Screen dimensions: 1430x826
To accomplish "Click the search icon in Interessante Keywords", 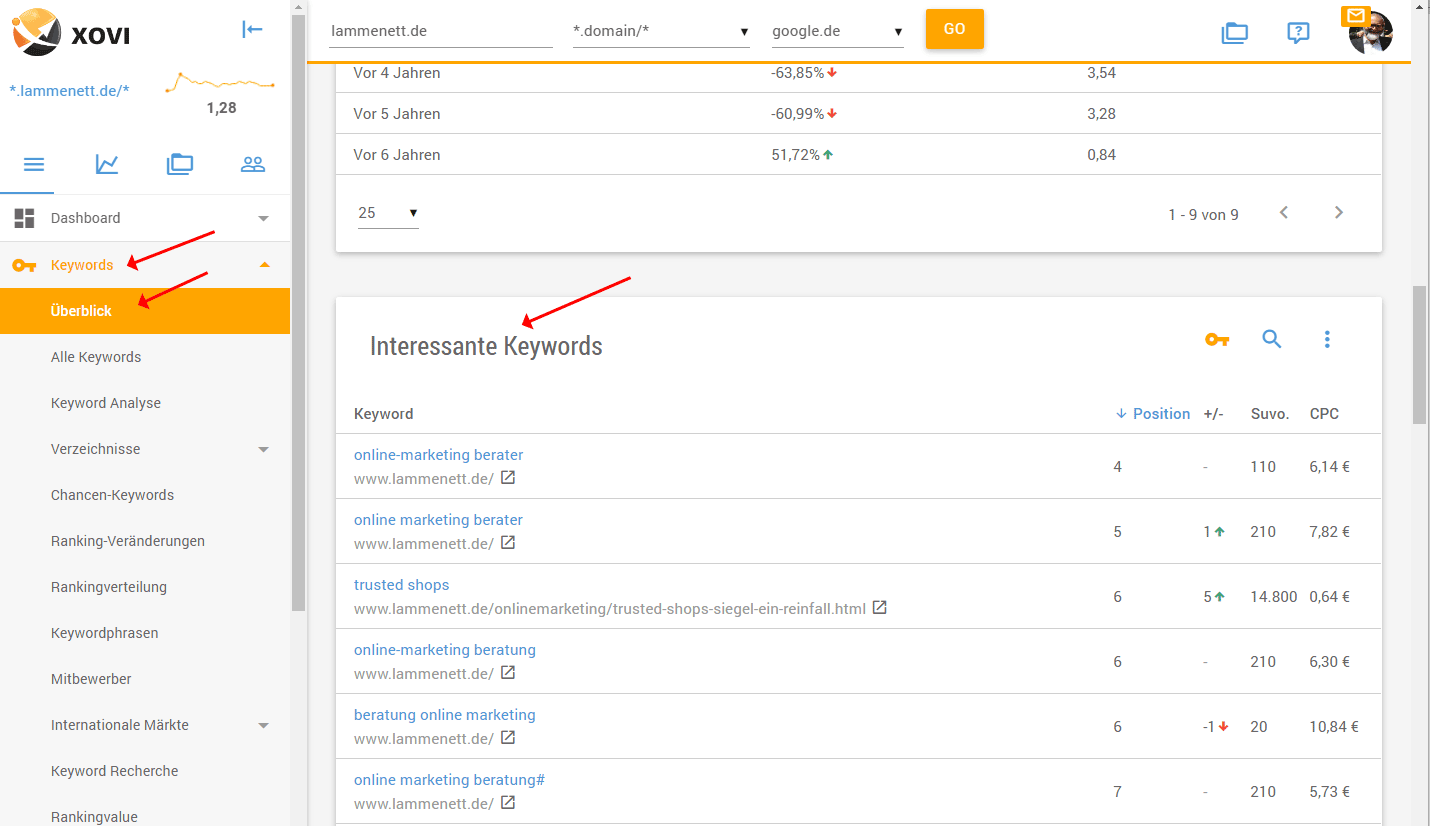I will pos(1272,339).
